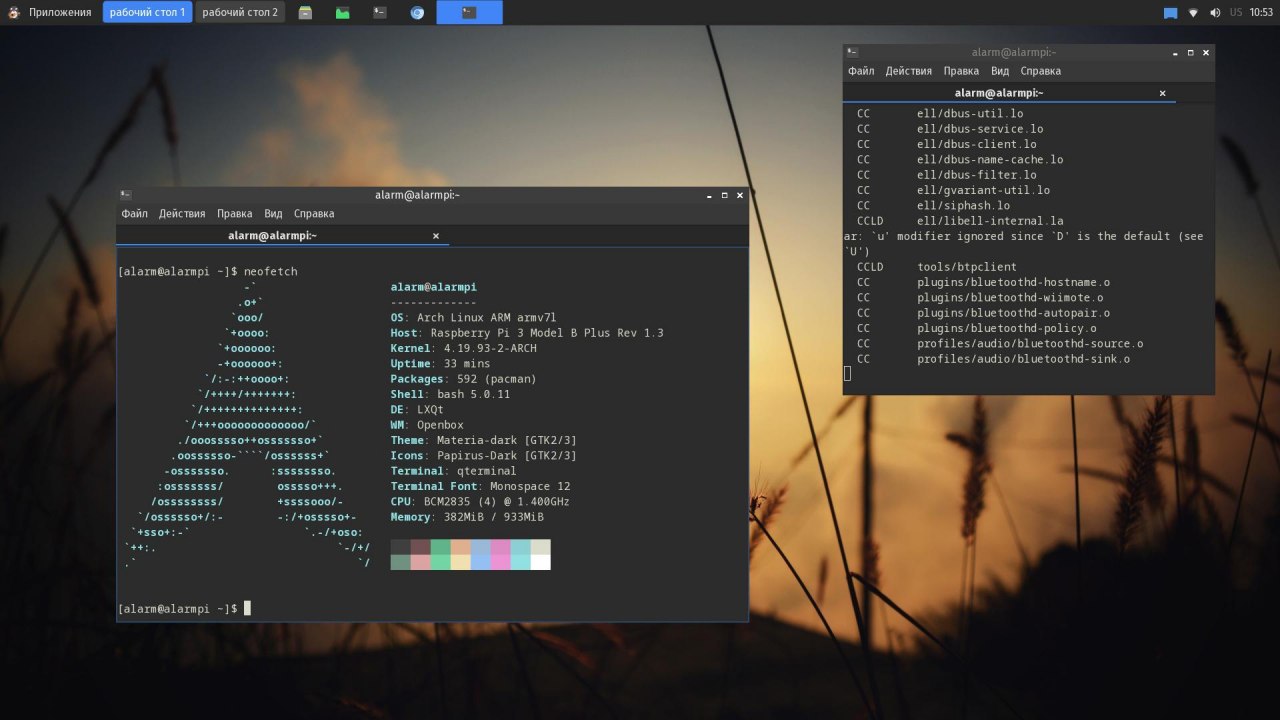
Task: Click the 'Host: Raspberry Pi 3 Model B Plus' line
Action: [527, 333]
